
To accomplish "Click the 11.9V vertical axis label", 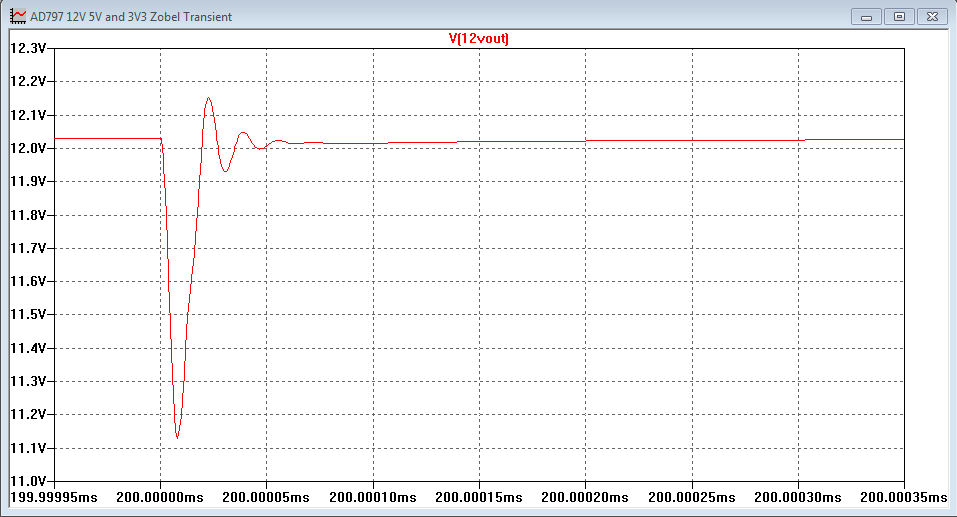I will pyautogui.click(x=28, y=181).
